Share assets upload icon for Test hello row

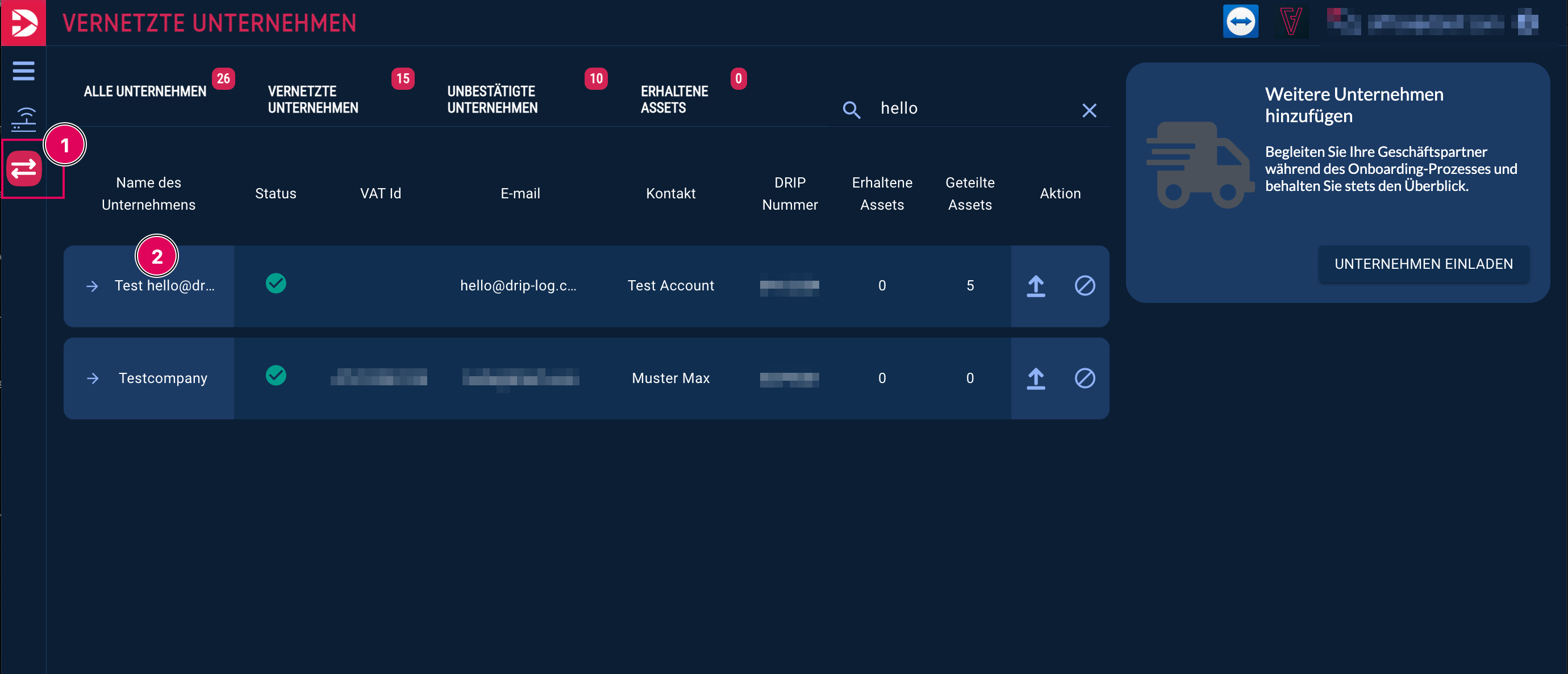point(1035,285)
